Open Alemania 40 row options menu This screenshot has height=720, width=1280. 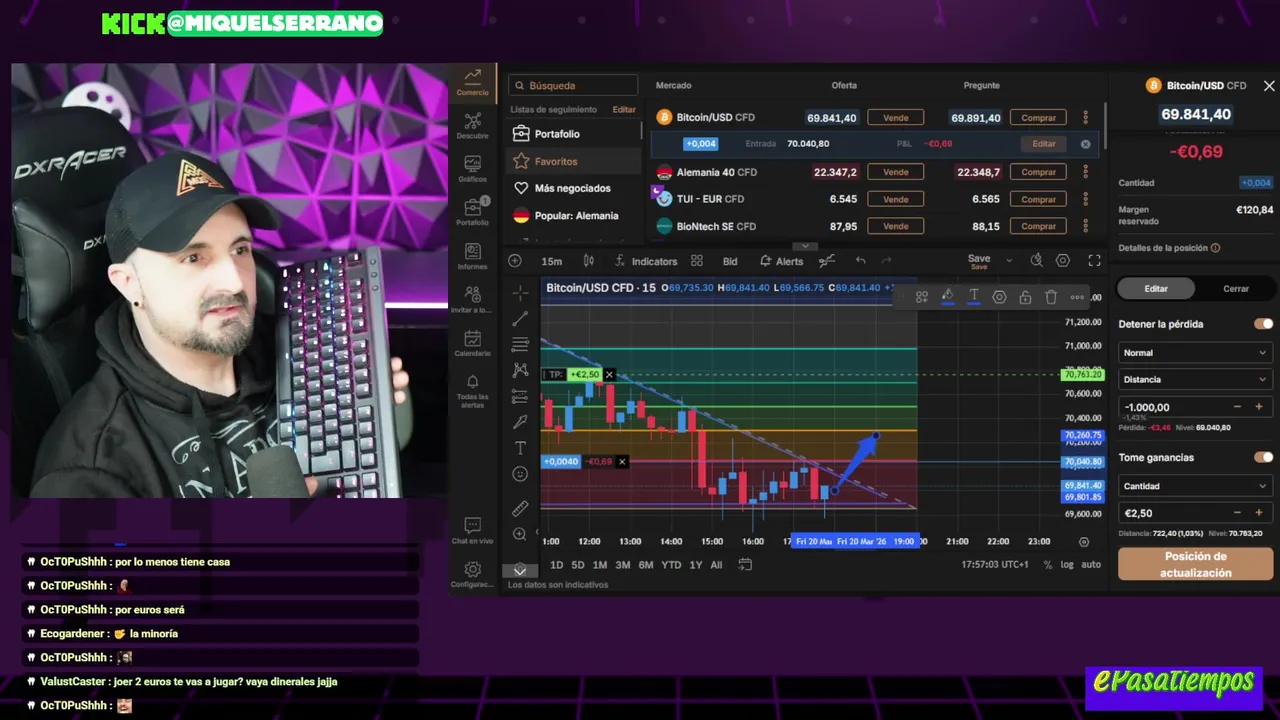tap(1085, 172)
